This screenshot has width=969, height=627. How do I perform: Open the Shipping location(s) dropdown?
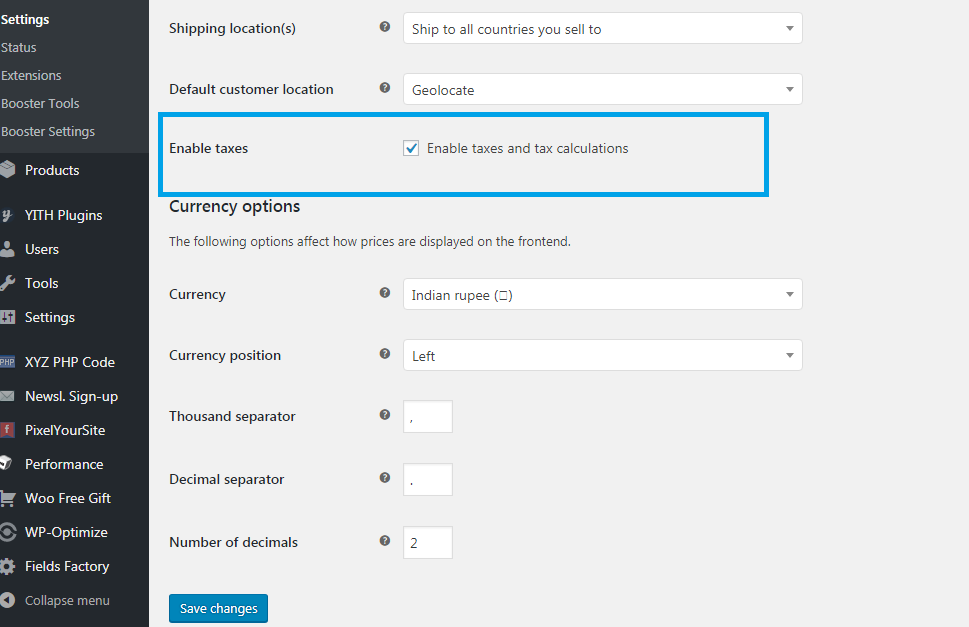pos(603,28)
